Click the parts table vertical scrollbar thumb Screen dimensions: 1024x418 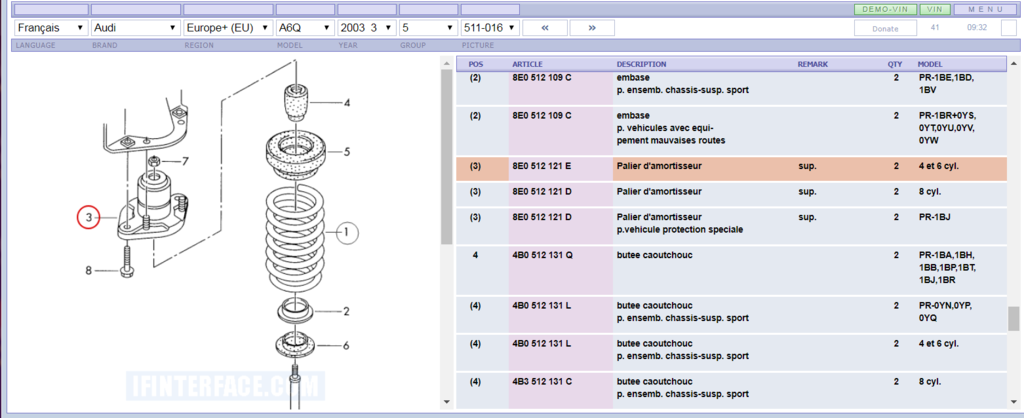tap(1013, 318)
